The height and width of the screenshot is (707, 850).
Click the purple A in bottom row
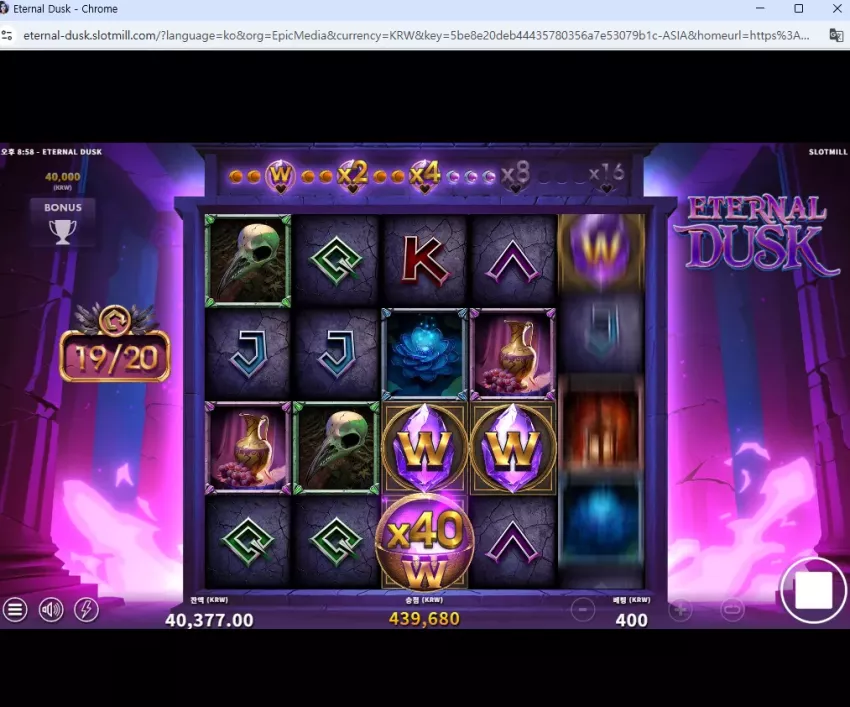click(513, 542)
